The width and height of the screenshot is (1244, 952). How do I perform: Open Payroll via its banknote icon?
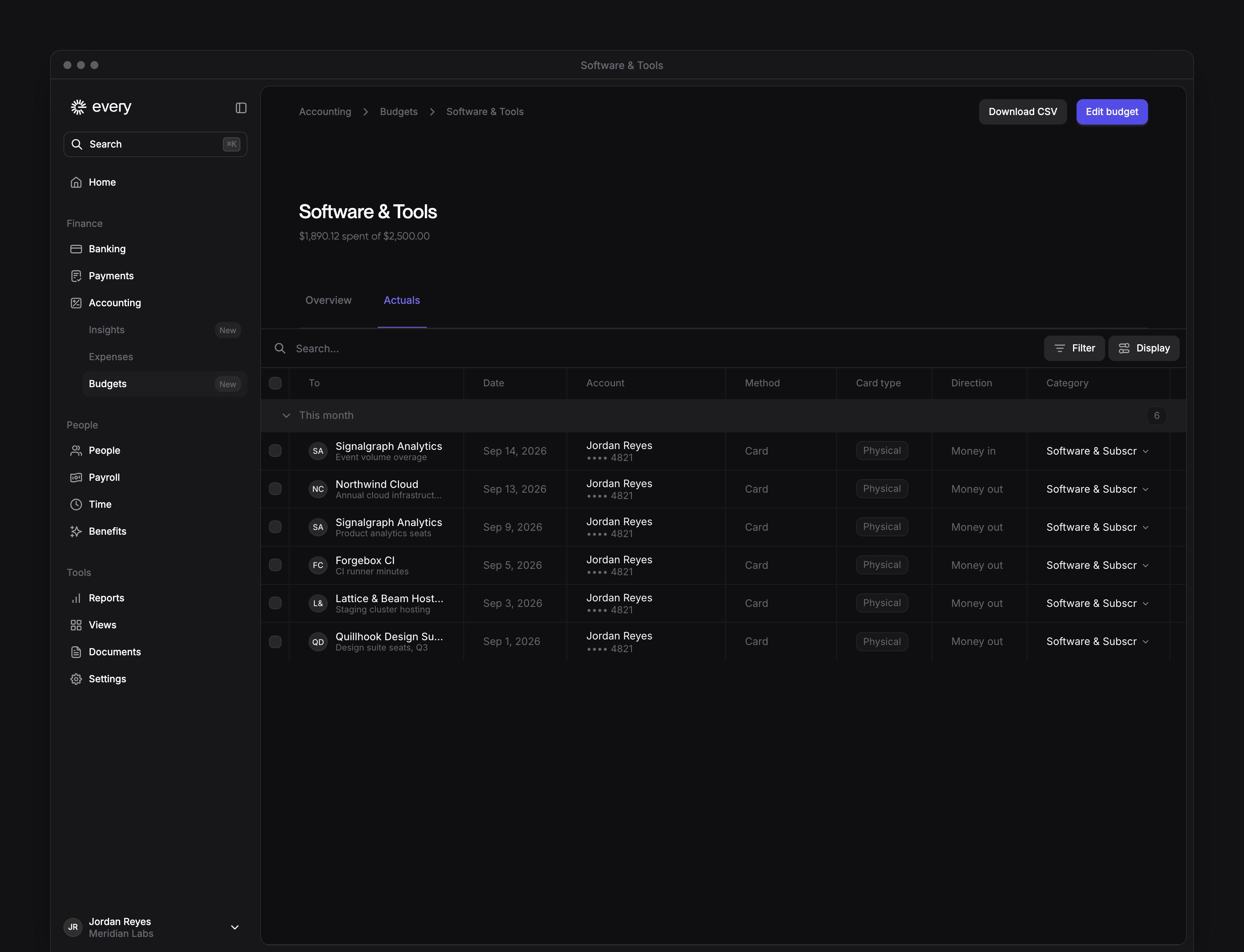76,478
